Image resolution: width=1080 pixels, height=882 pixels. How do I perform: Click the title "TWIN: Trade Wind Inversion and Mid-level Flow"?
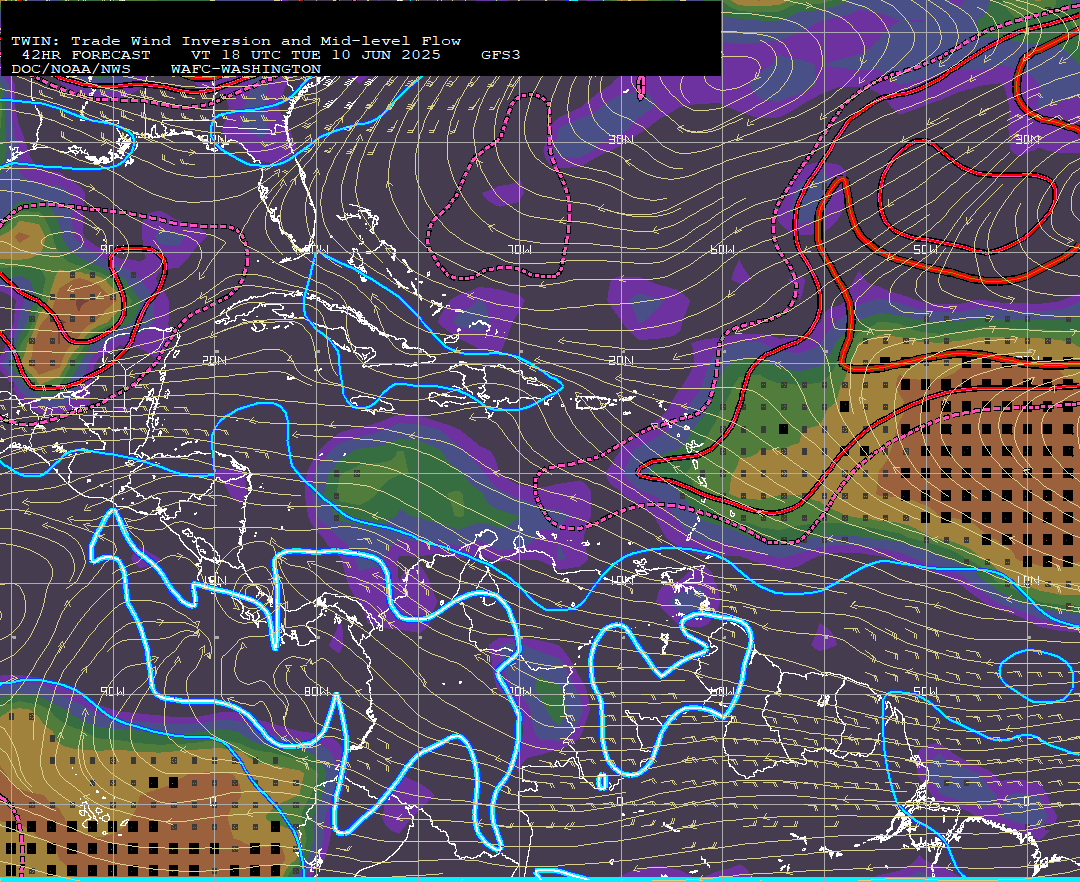tap(236, 41)
